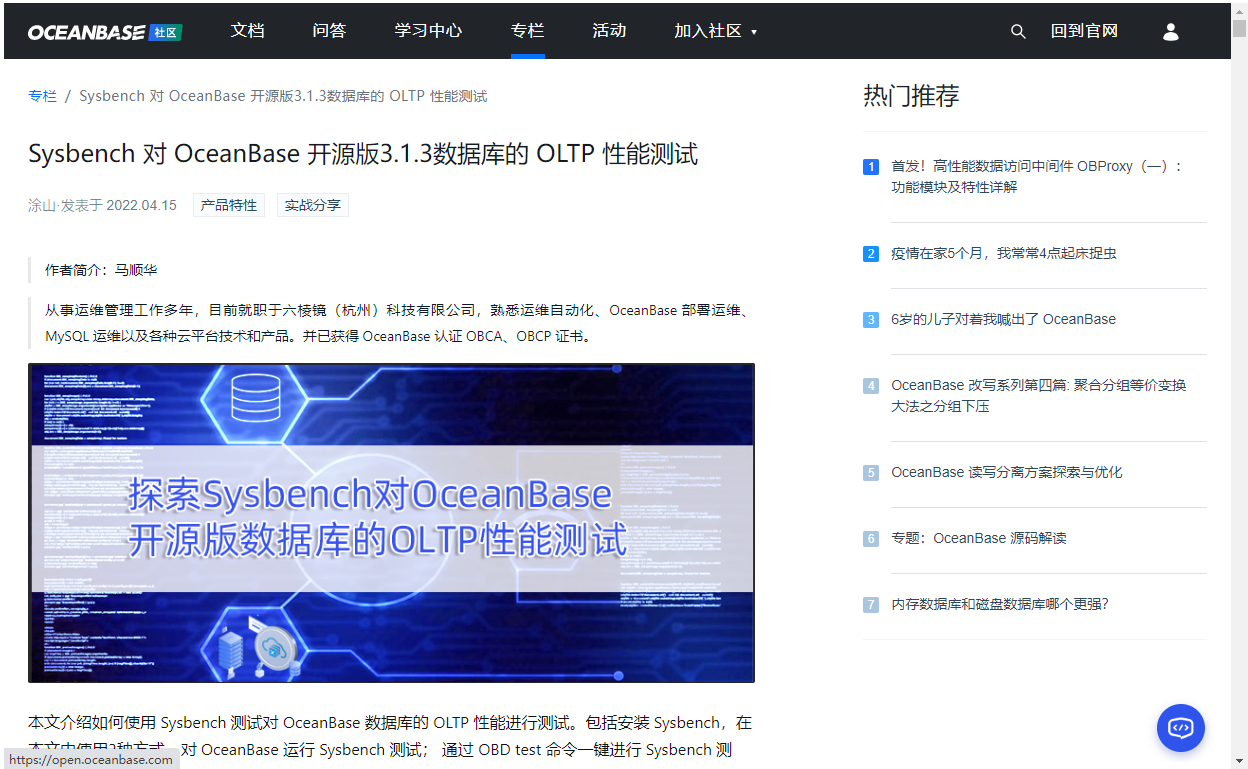The width and height of the screenshot is (1248, 769).
Task: Open the search magnifier icon
Action: [1018, 32]
